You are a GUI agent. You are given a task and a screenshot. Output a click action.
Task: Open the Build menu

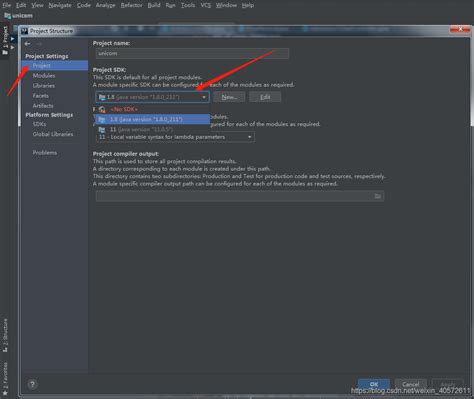[154, 5]
